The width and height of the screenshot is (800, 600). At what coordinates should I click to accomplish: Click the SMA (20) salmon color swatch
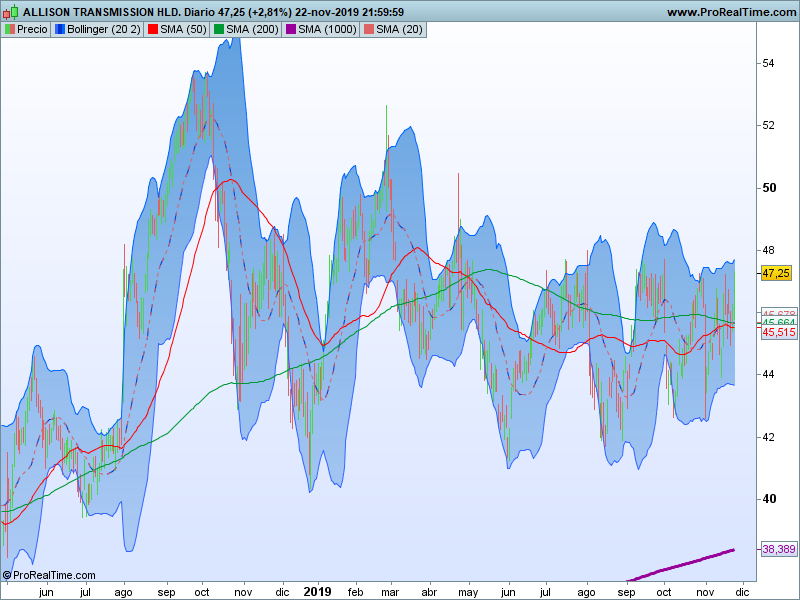click(x=369, y=30)
